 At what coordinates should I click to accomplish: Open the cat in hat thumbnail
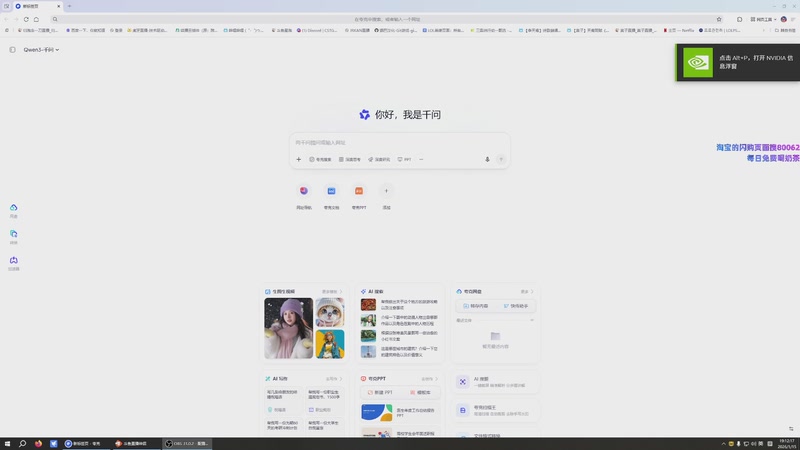330,312
